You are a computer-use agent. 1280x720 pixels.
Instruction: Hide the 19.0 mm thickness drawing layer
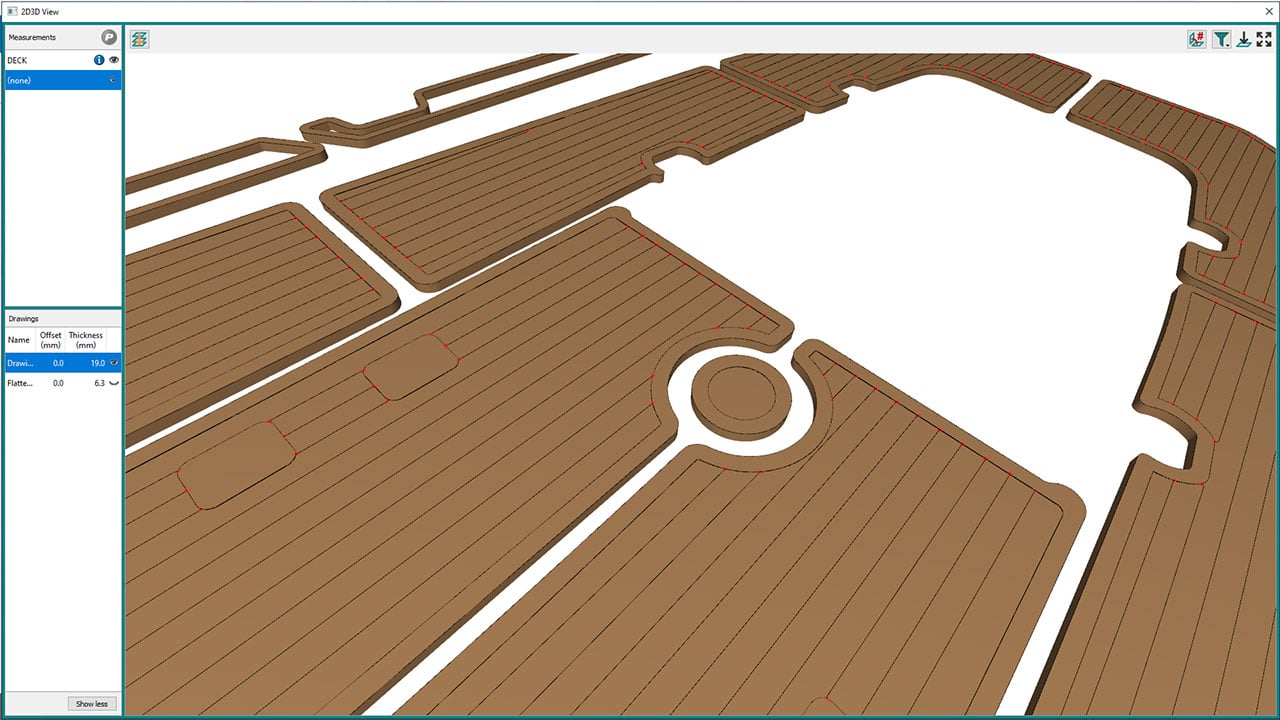click(114, 363)
